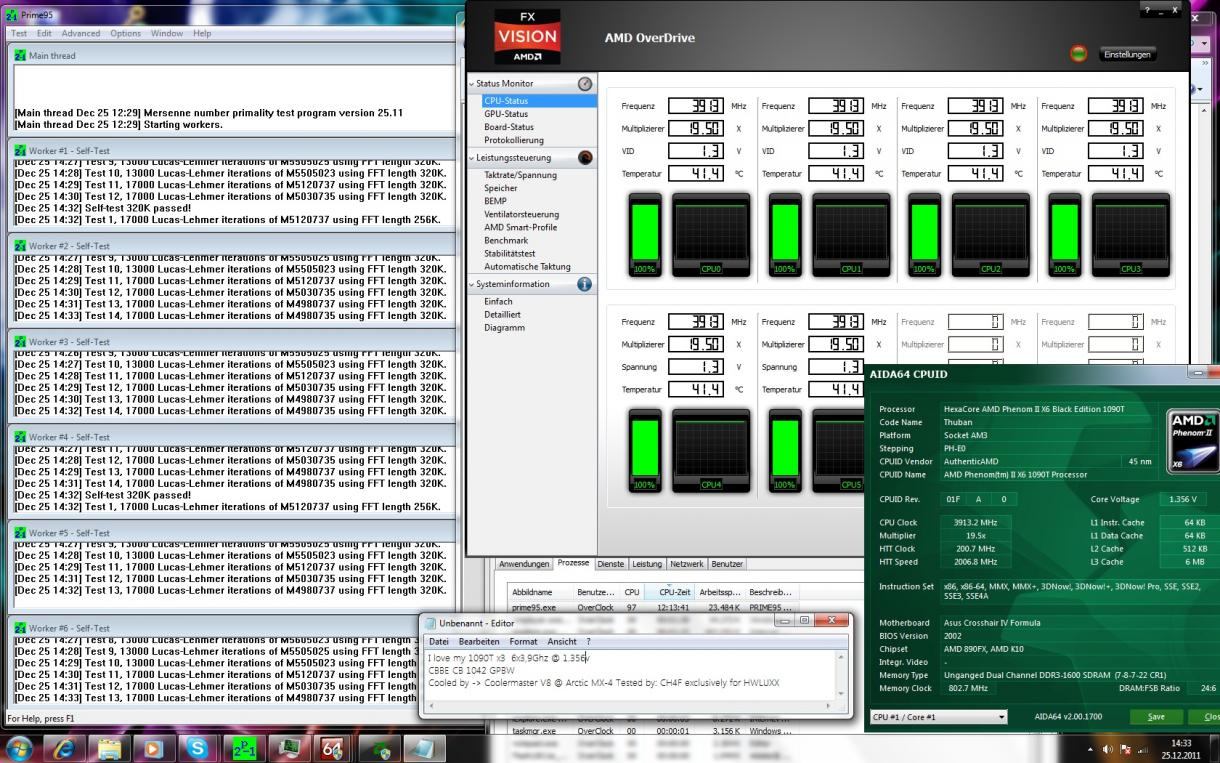Open Ventilatorsteuerung in OverDrive sidebar
This screenshot has width=1220, height=763.
(521, 214)
